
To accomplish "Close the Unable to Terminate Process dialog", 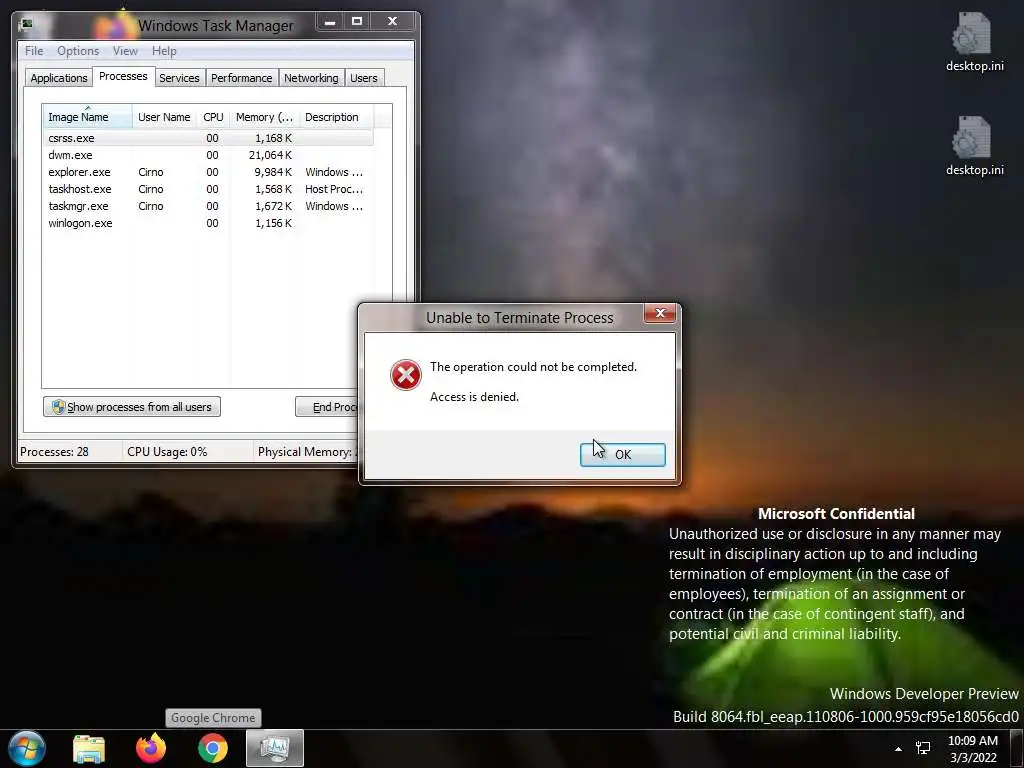I will click(x=660, y=313).
